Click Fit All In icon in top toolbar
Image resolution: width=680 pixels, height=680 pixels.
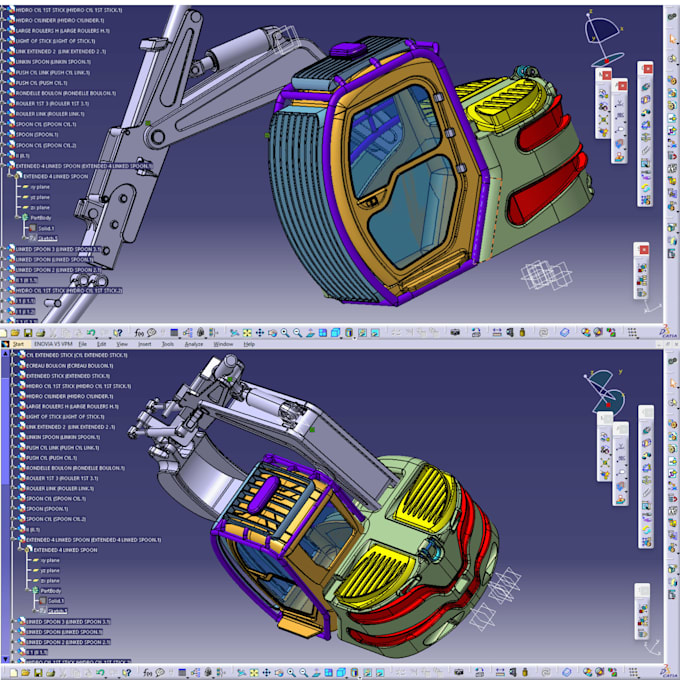point(247,333)
